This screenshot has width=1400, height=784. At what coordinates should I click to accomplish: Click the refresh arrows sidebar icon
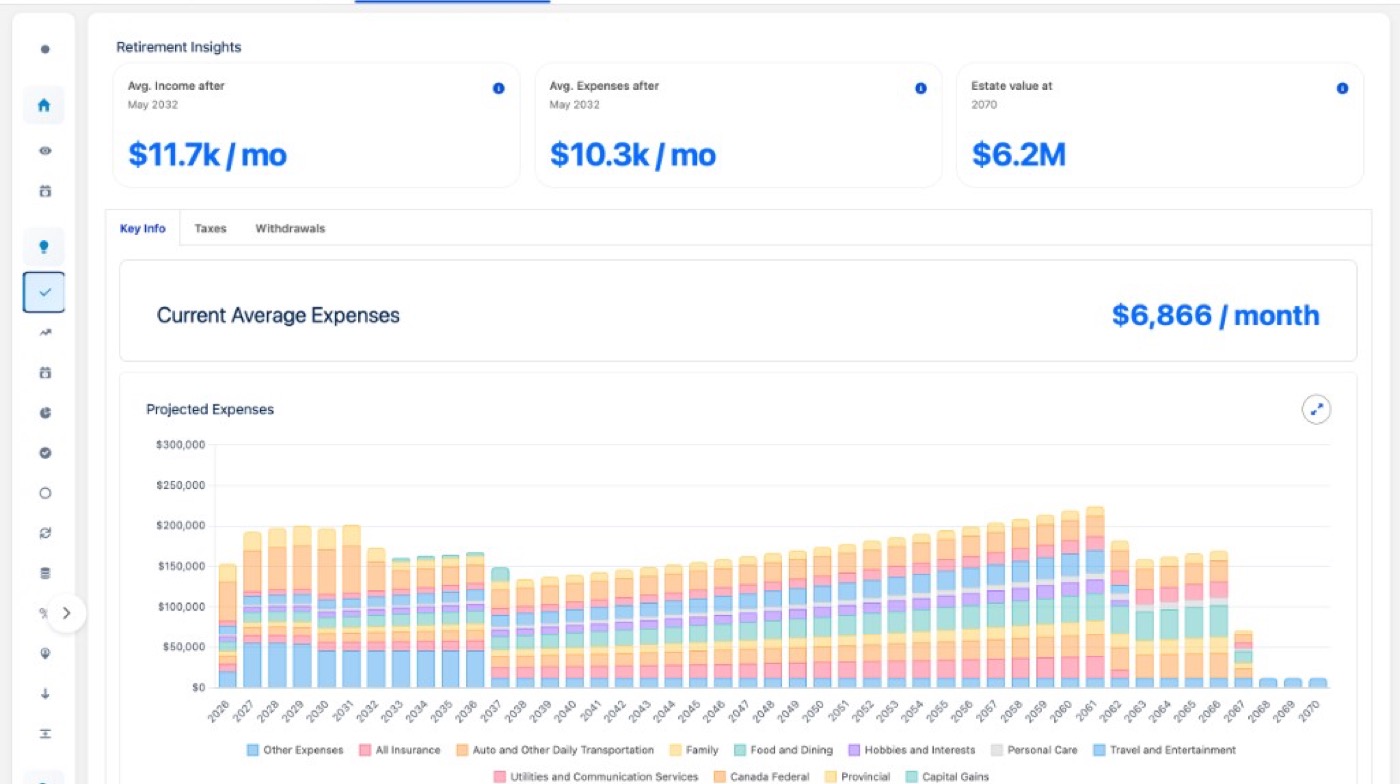click(44, 533)
